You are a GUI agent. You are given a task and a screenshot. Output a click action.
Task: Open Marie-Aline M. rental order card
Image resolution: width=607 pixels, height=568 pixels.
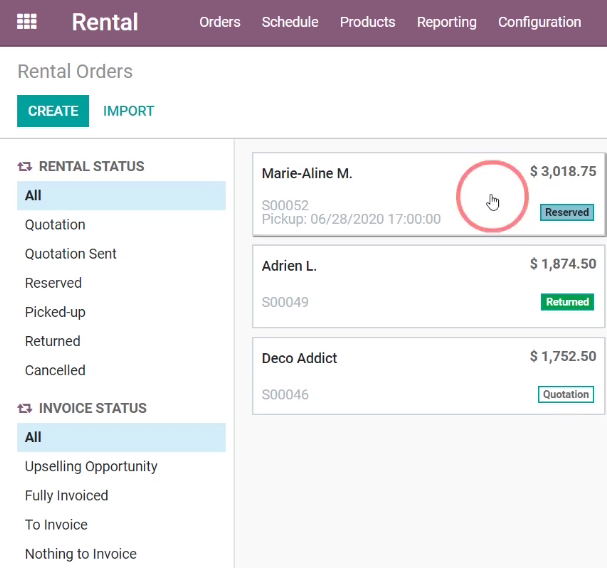(429, 194)
